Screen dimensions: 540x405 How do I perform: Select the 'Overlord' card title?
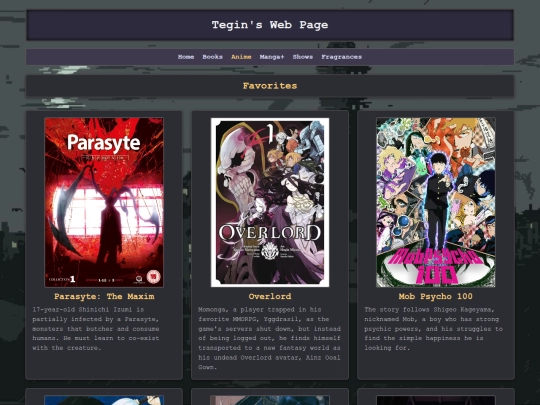(270, 297)
